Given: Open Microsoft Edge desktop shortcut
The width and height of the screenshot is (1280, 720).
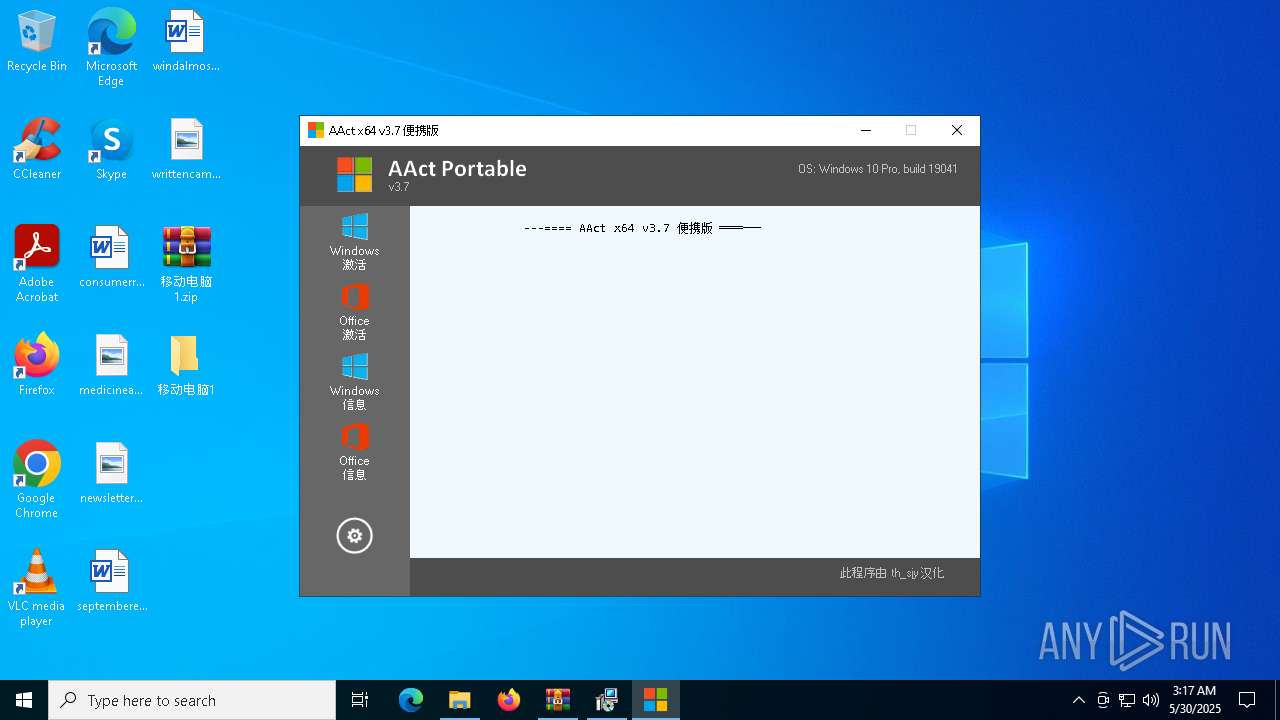Looking at the screenshot, I should pyautogui.click(x=111, y=48).
